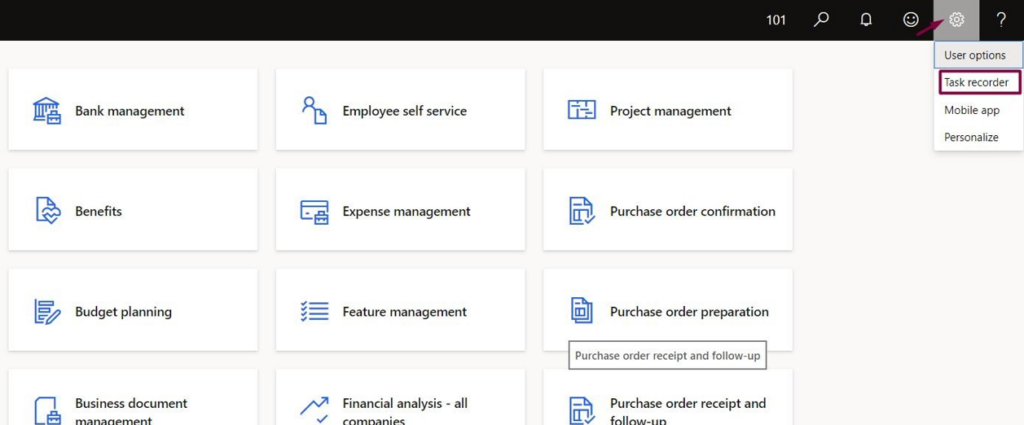Choose Personalize from settings menu
The height and width of the screenshot is (425, 1024).
pyautogui.click(x=978, y=137)
